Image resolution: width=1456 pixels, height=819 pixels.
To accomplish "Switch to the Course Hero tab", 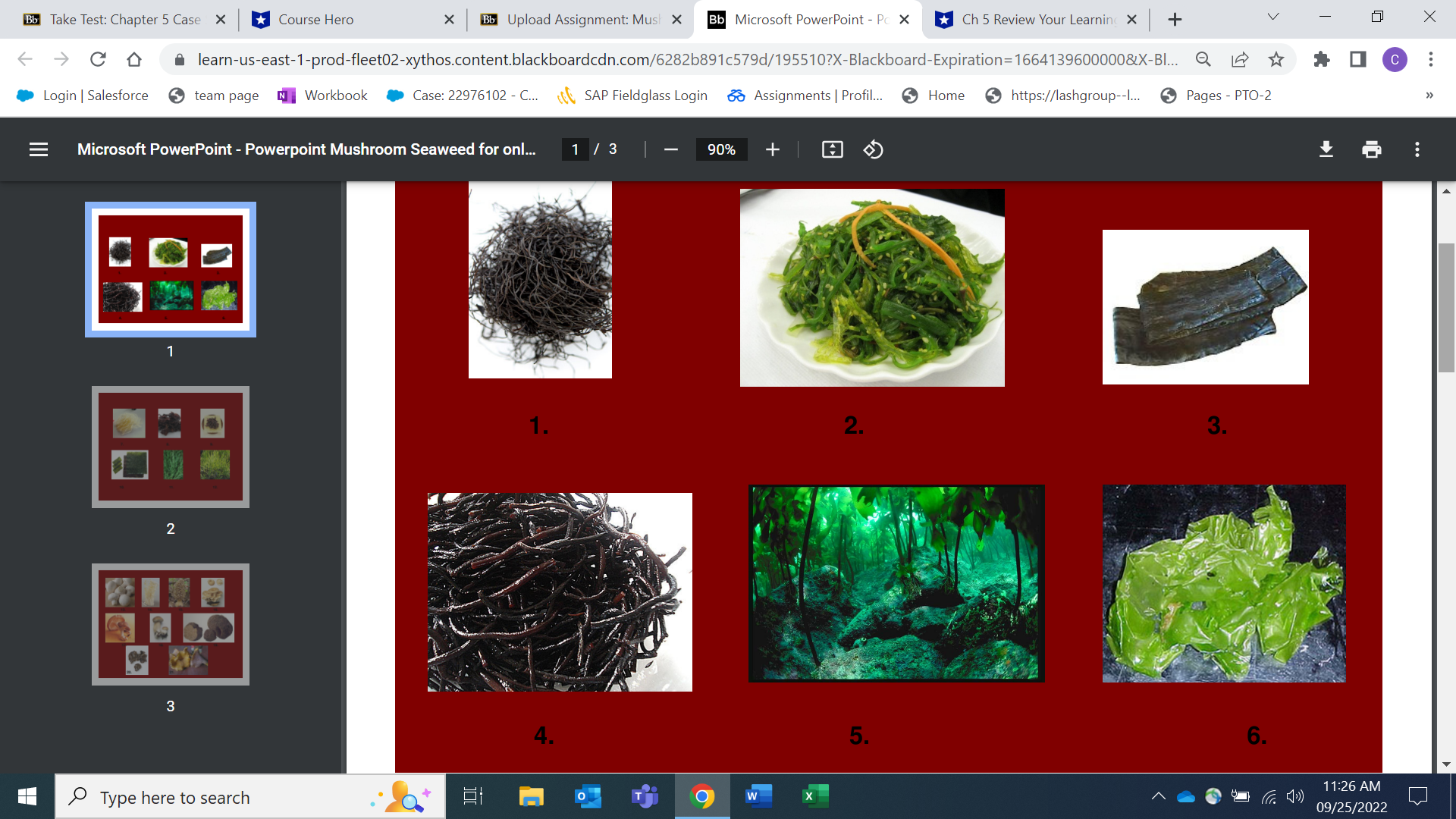I will (x=315, y=20).
